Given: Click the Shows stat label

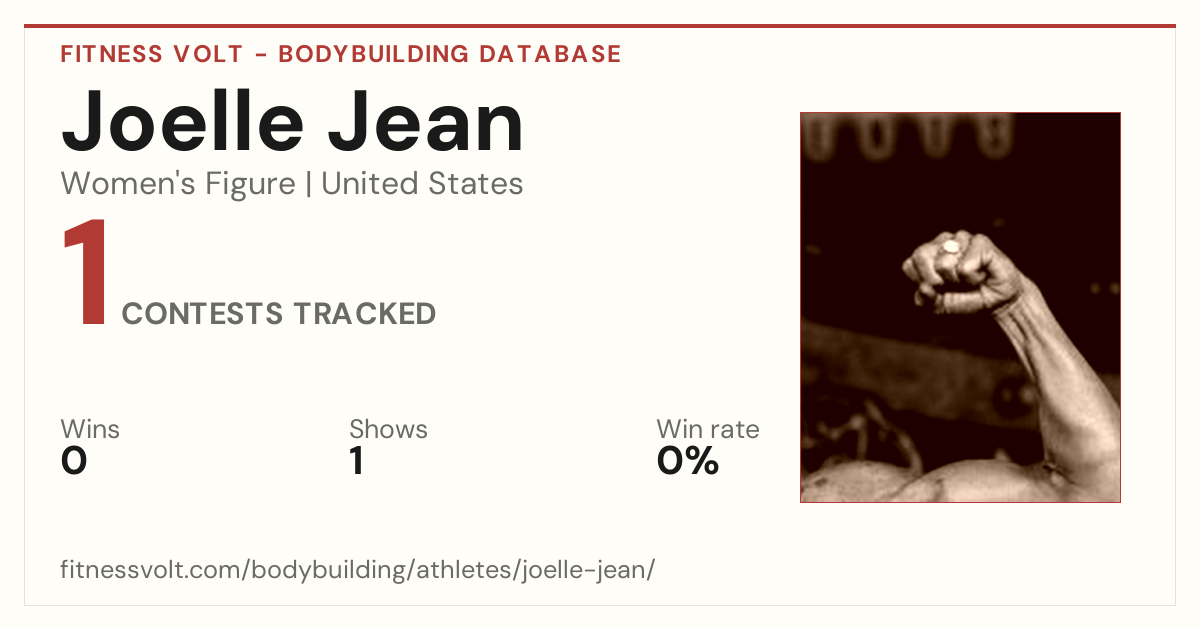Looking at the screenshot, I should [x=388, y=430].
